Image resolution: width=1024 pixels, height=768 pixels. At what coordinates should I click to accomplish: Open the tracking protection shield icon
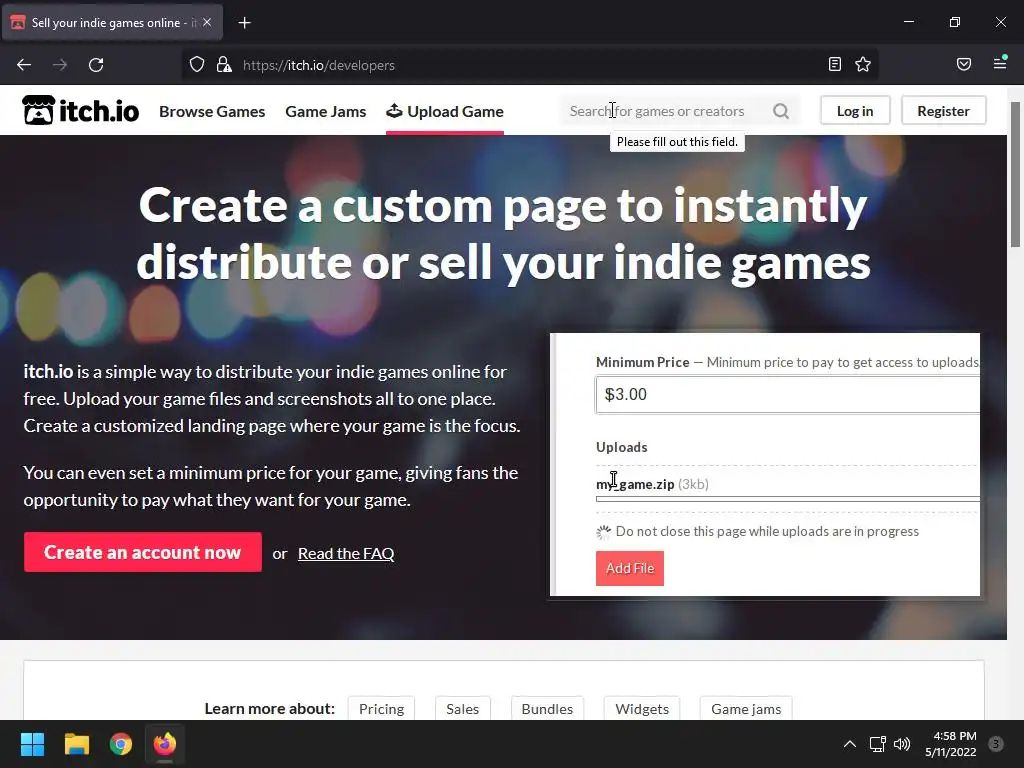tap(197, 65)
